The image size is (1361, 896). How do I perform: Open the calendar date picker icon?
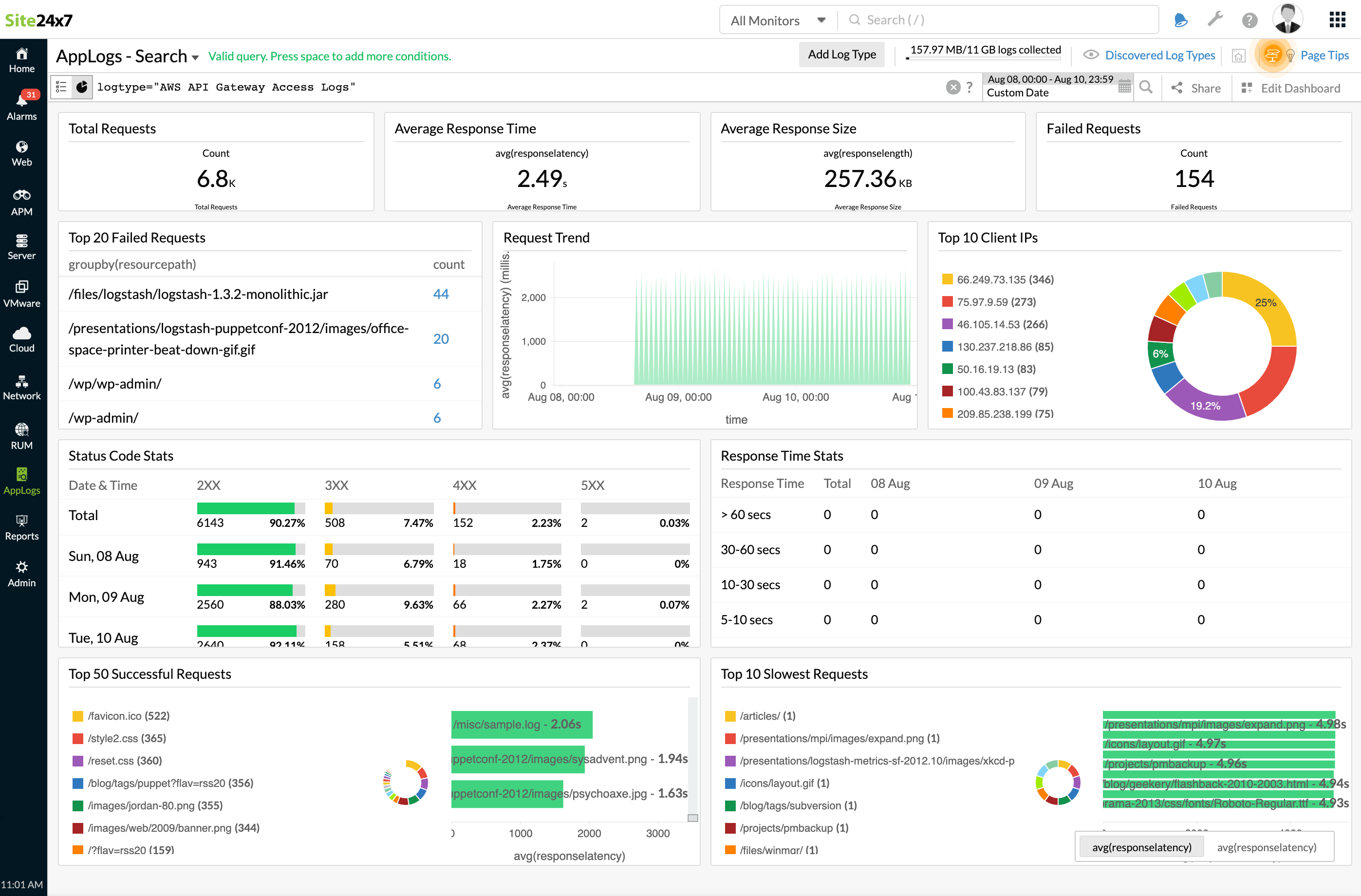coord(1124,87)
